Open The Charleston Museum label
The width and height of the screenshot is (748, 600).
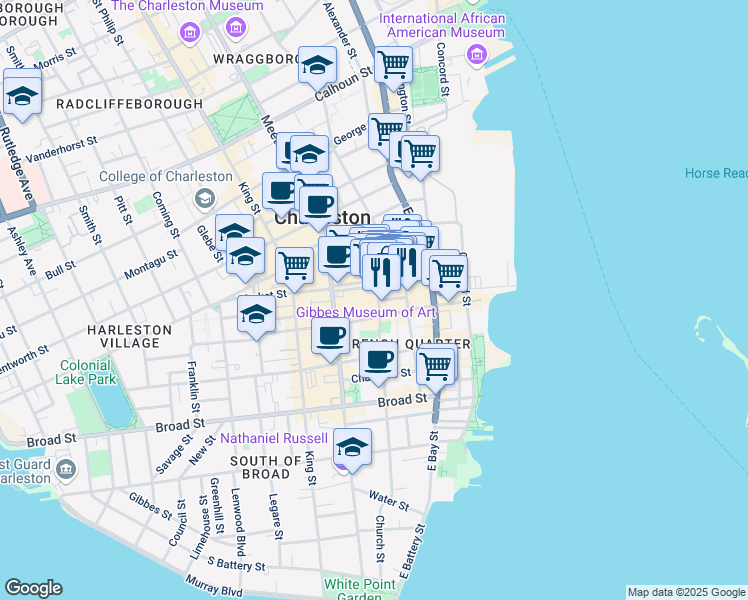click(187, 6)
